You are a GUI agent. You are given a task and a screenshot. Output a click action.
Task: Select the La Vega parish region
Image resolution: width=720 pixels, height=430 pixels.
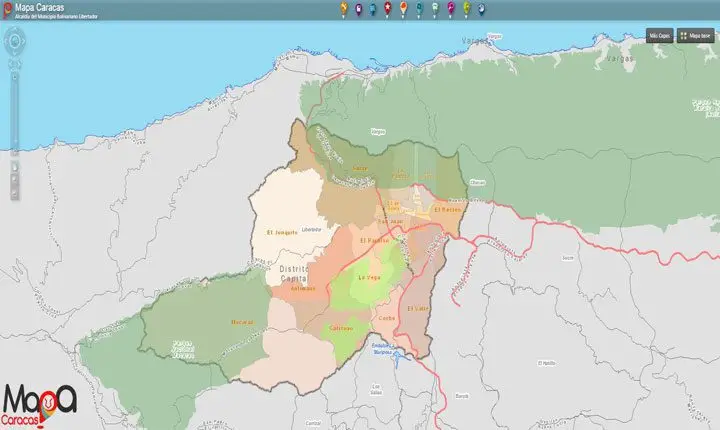click(371, 277)
